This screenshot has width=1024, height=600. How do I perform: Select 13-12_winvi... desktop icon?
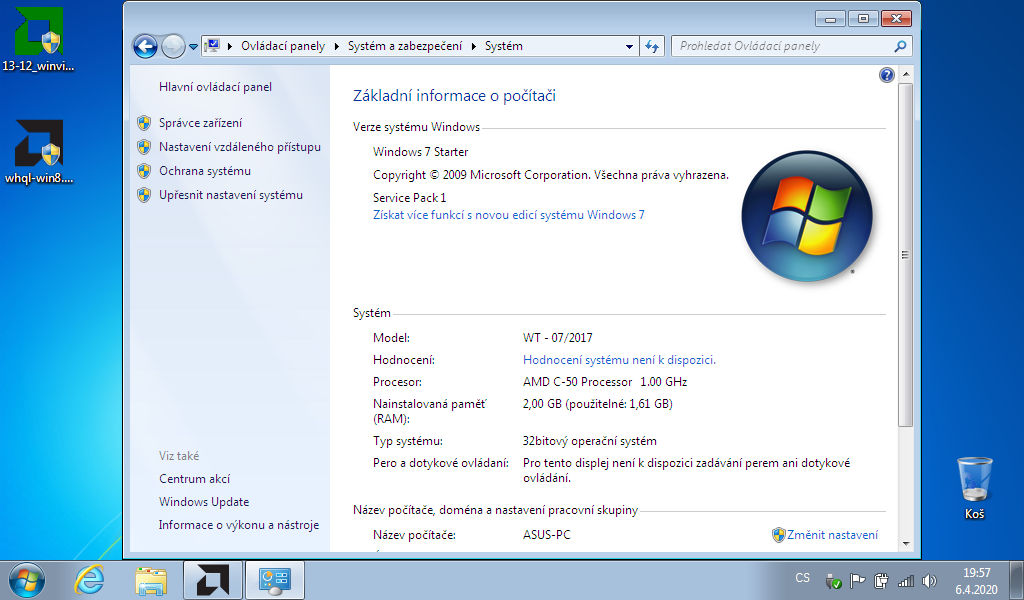(x=39, y=39)
